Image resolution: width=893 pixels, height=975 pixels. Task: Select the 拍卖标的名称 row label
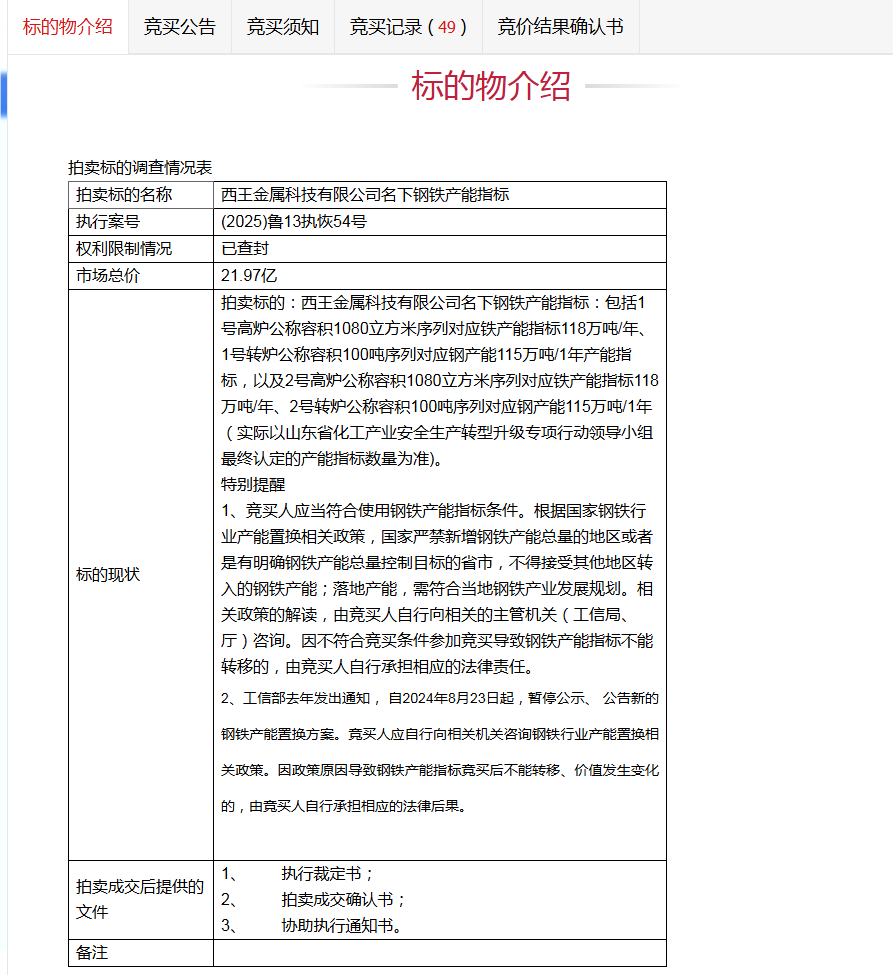coord(124,195)
